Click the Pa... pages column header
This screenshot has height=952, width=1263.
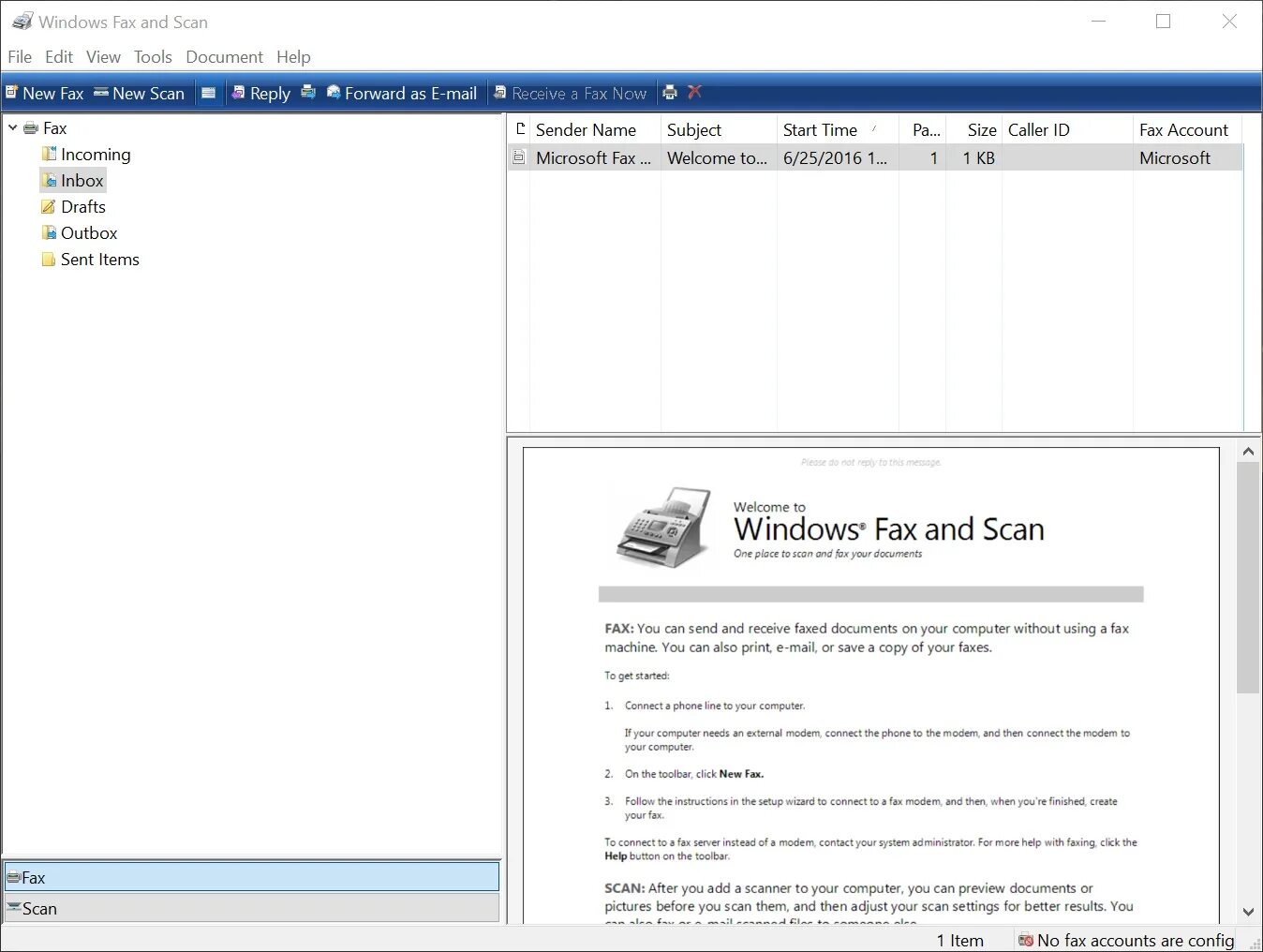[x=923, y=129]
